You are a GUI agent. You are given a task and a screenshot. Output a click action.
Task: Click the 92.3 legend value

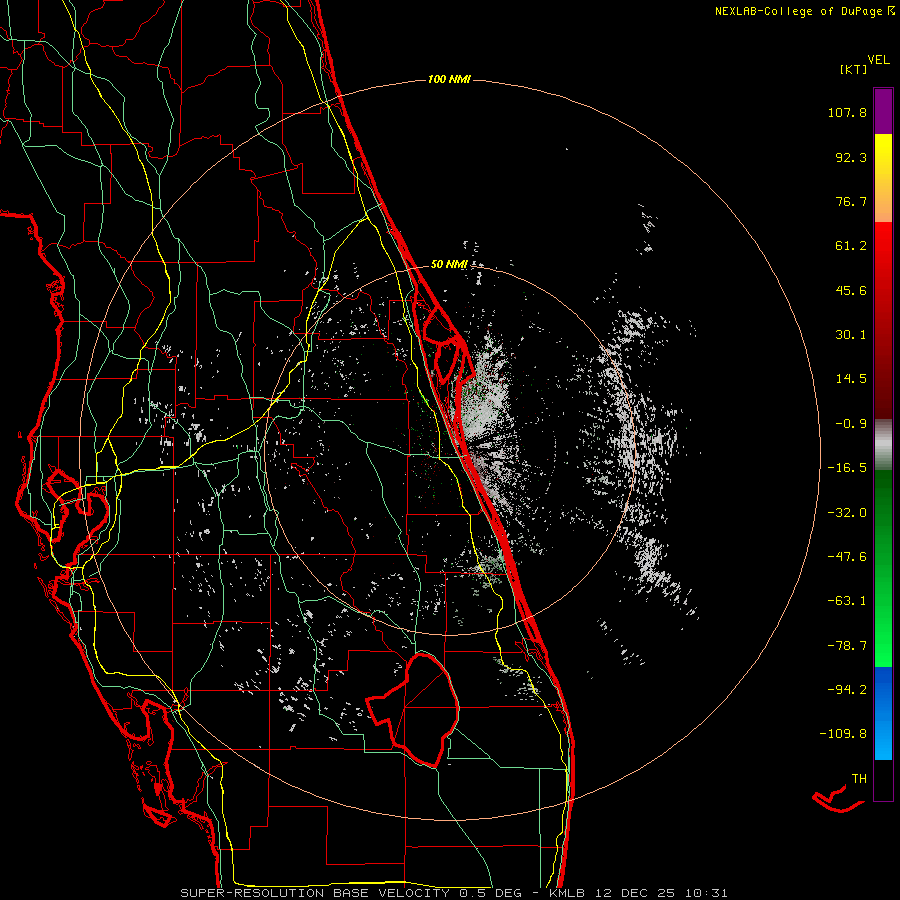(851, 157)
